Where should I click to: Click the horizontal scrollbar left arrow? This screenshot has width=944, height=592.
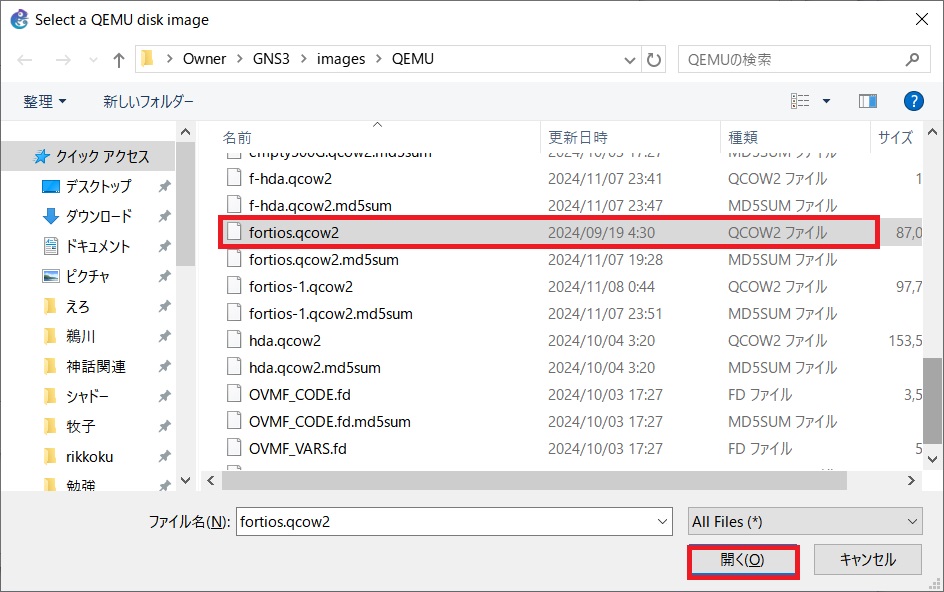click(x=211, y=481)
